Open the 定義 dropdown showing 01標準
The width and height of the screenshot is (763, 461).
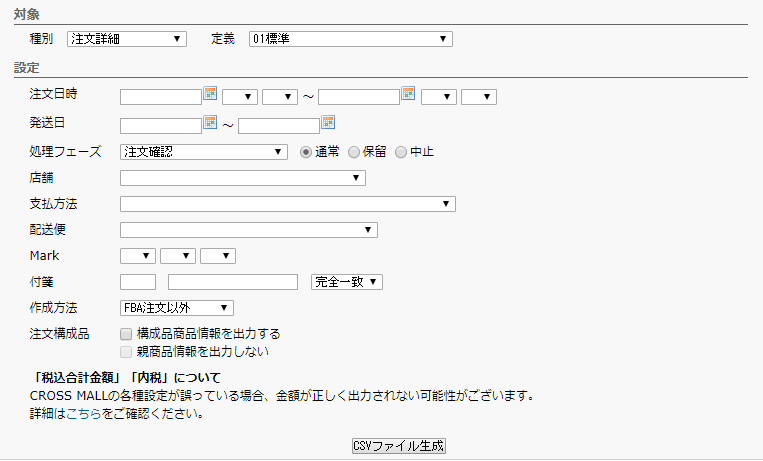pyautogui.click(x=351, y=39)
